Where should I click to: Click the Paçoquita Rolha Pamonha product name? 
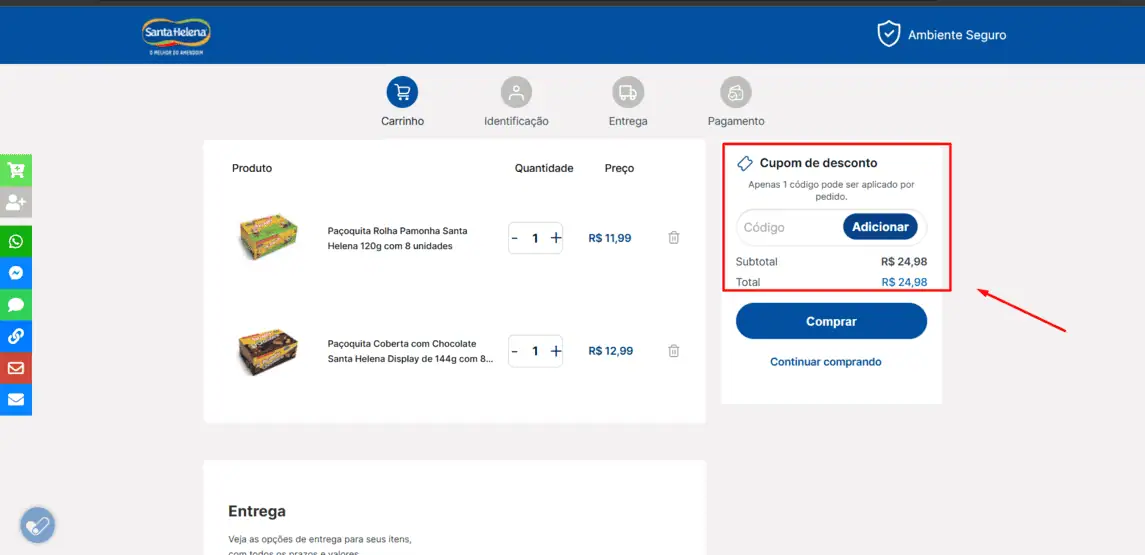tap(397, 238)
